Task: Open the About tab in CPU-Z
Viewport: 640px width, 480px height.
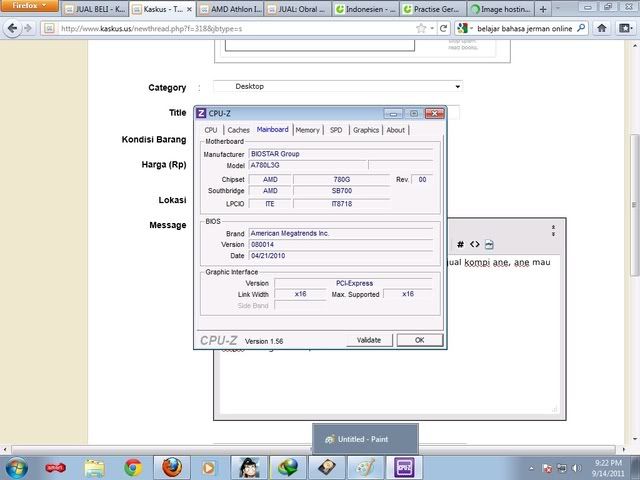Action: 396,130
